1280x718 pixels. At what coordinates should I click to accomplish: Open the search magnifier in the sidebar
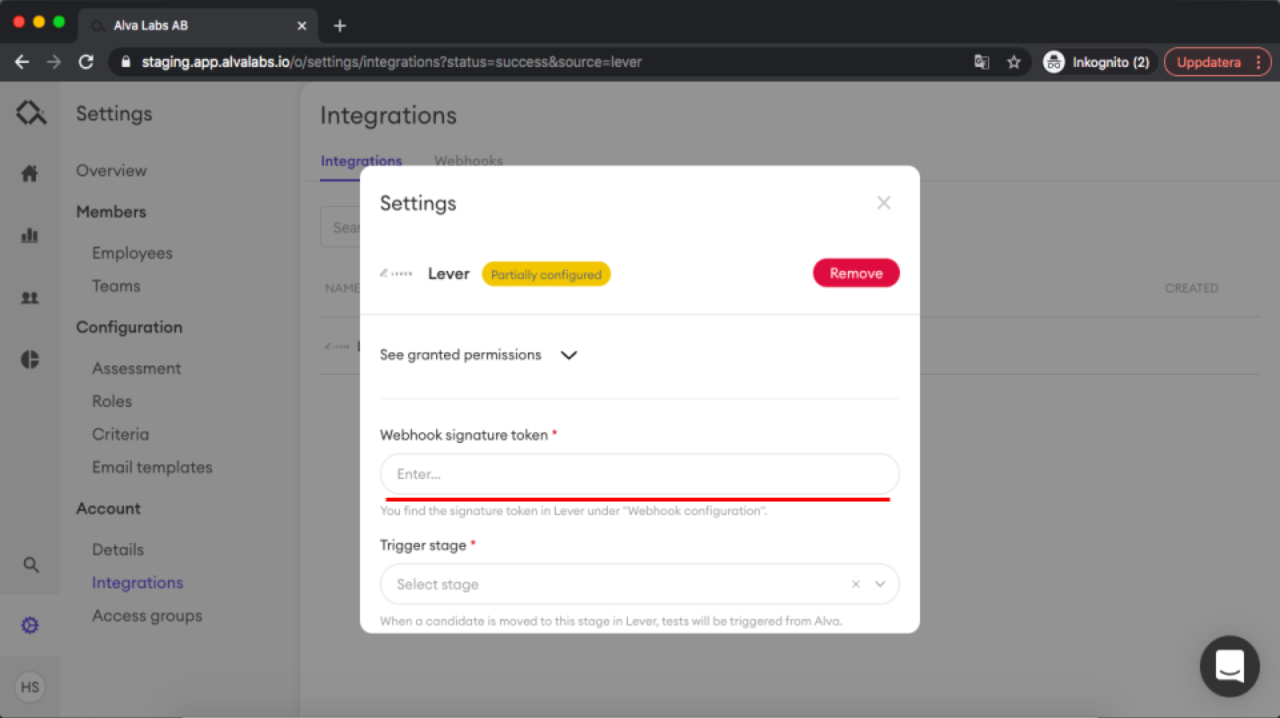[x=29, y=564]
